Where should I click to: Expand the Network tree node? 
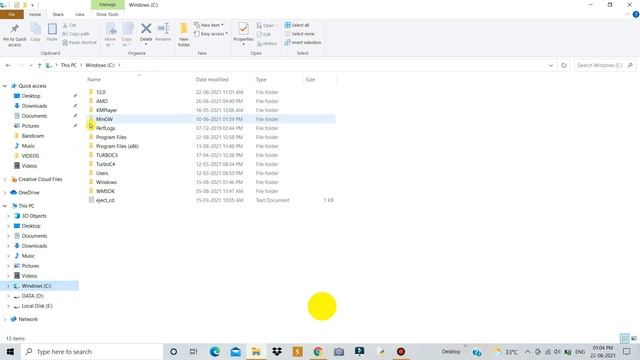point(5,319)
